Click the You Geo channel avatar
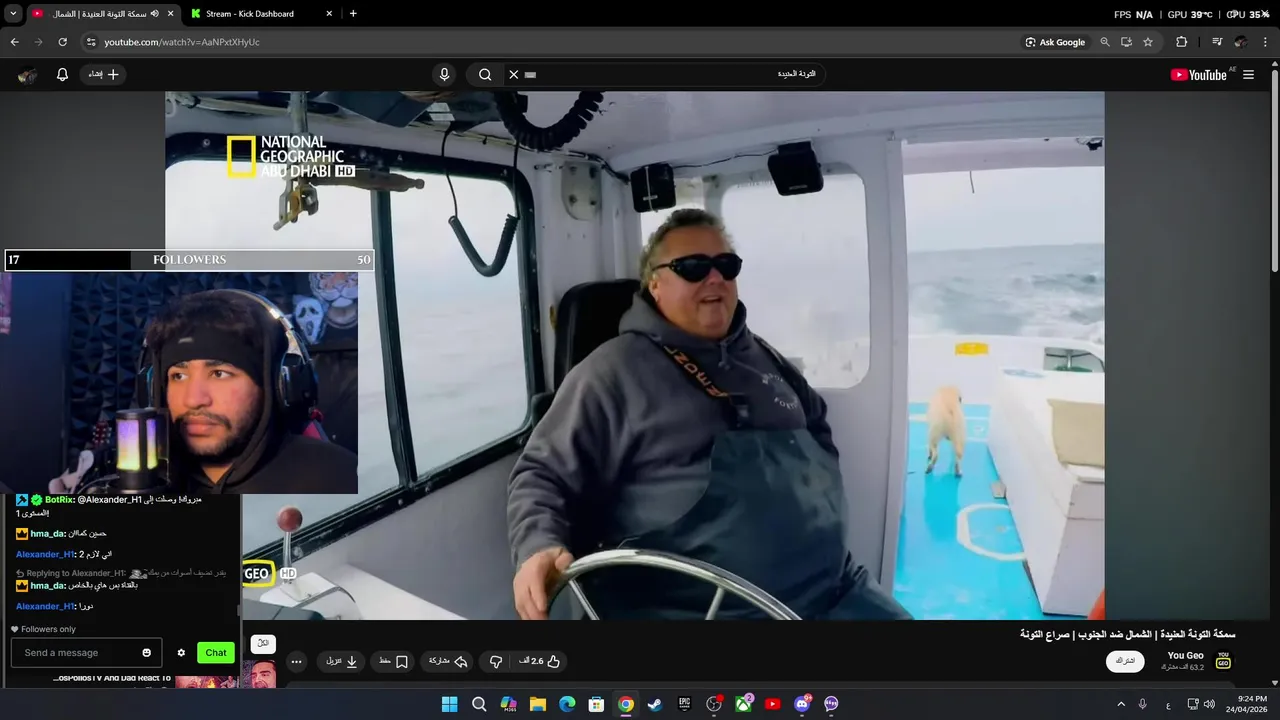The image size is (1280, 720). [x=1223, y=661]
